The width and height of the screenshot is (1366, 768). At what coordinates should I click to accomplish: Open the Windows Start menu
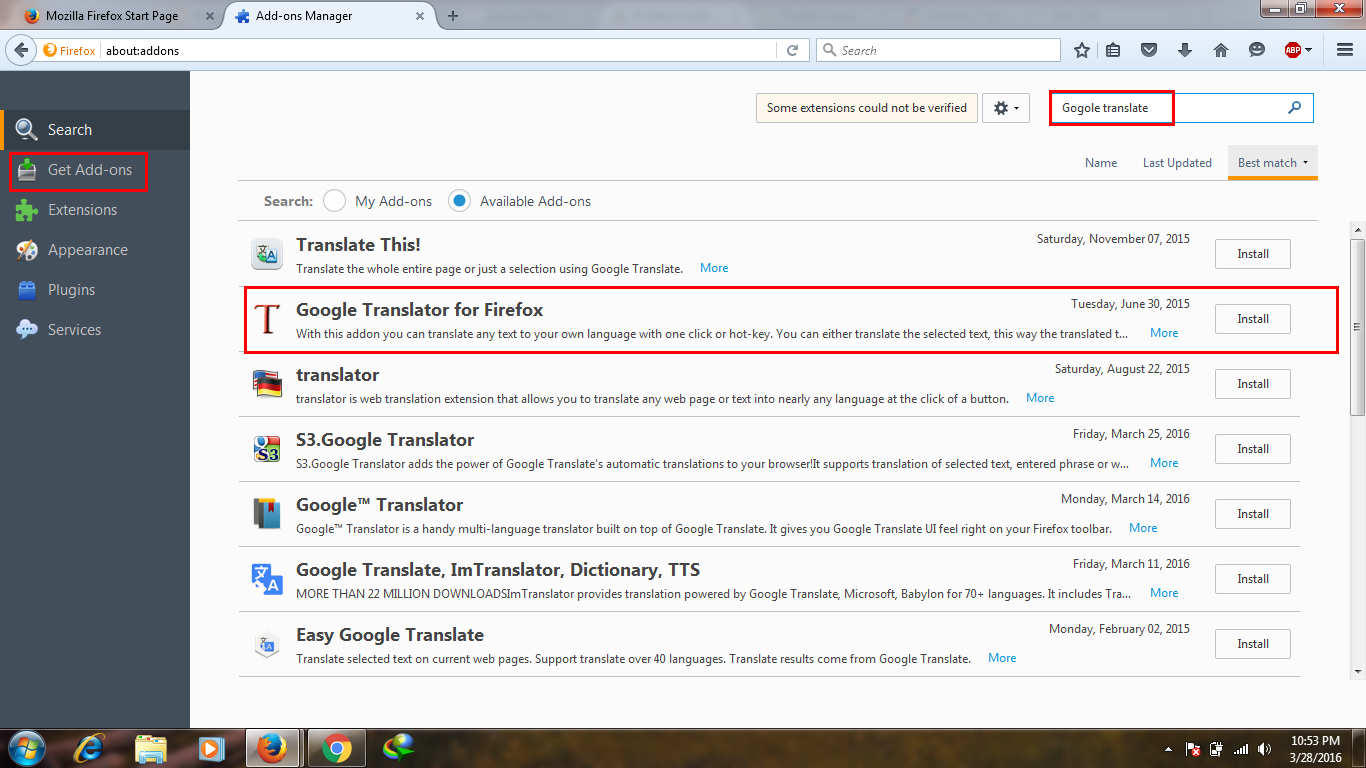pyautogui.click(x=26, y=748)
